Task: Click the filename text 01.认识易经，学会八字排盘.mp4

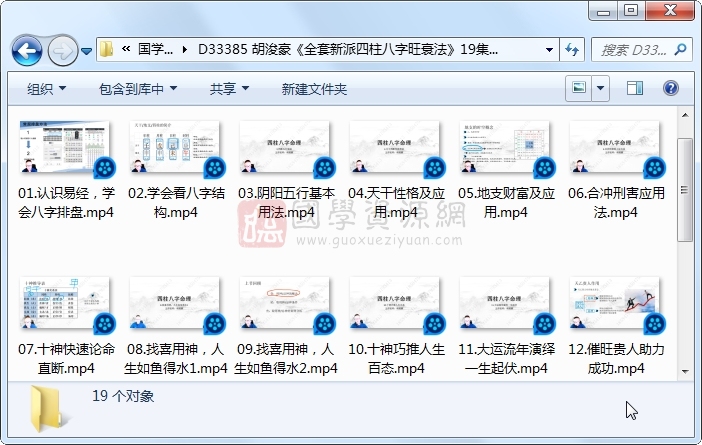Action: pos(66,202)
